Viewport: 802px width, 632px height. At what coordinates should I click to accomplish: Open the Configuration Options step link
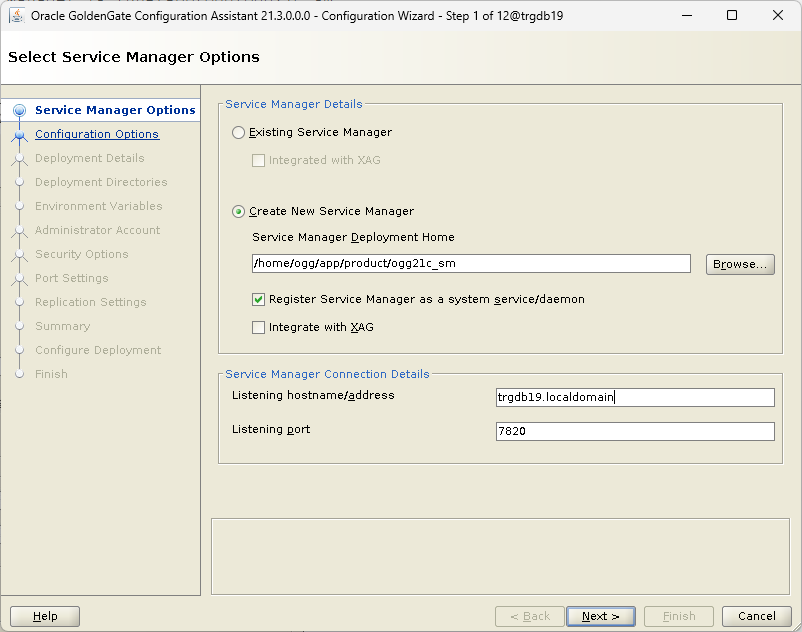pyautogui.click(x=97, y=134)
